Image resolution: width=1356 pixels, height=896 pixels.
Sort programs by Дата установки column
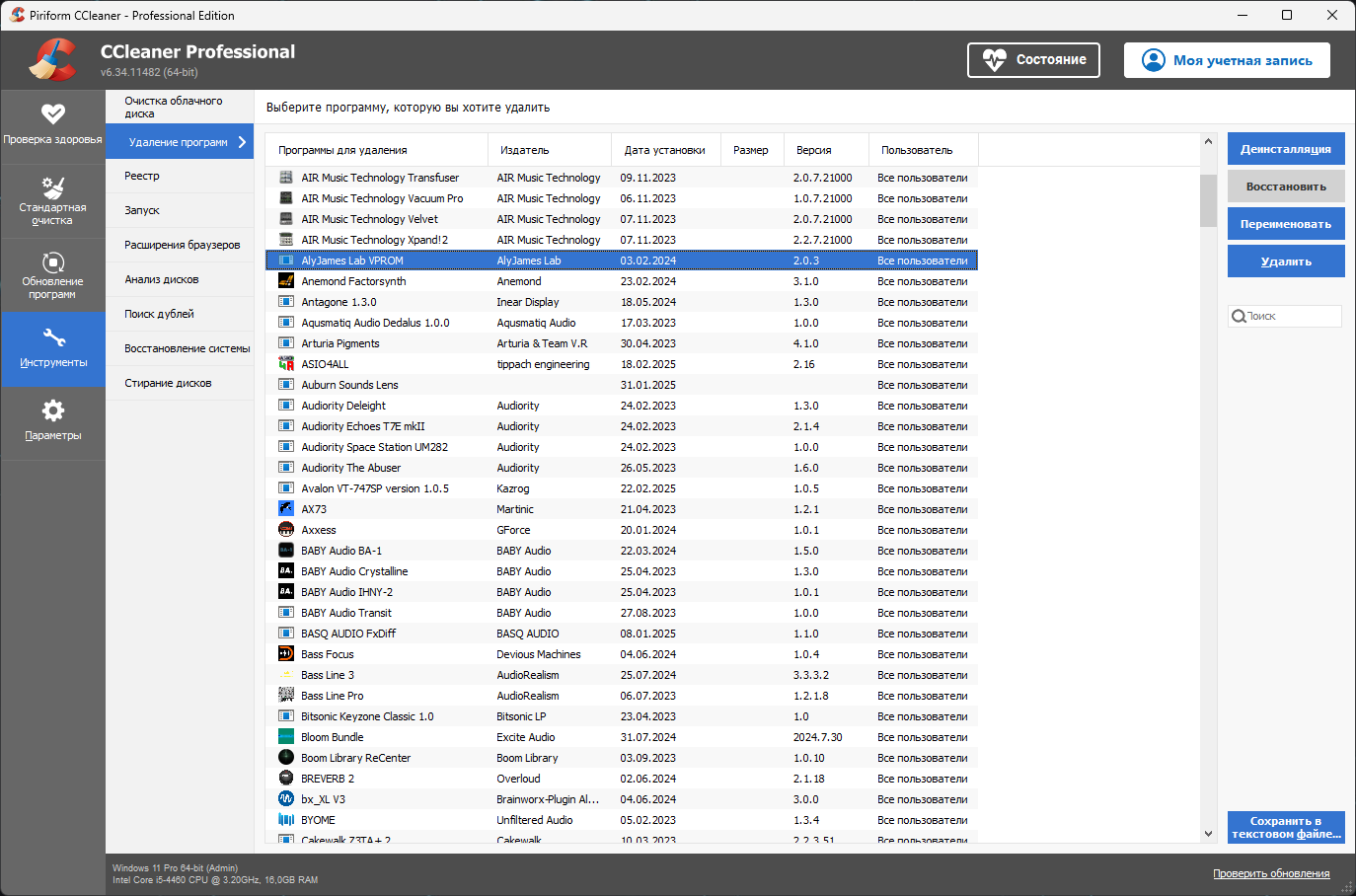pyautogui.click(x=664, y=149)
